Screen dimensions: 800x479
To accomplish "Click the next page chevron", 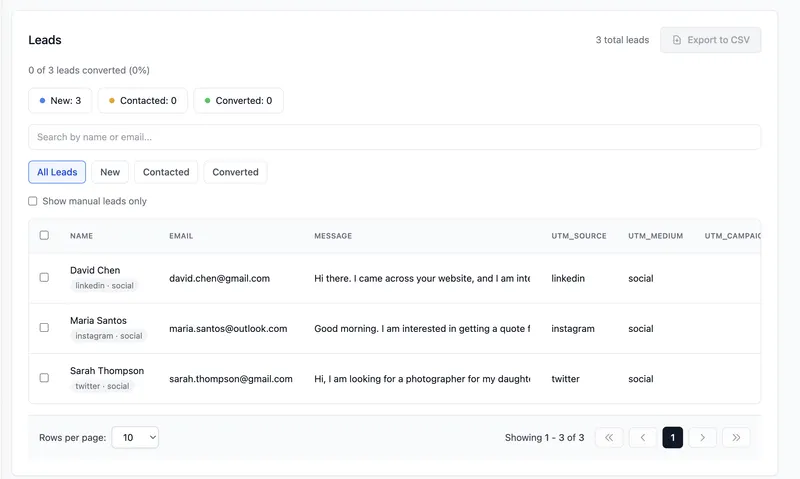I will (x=703, y=437).
